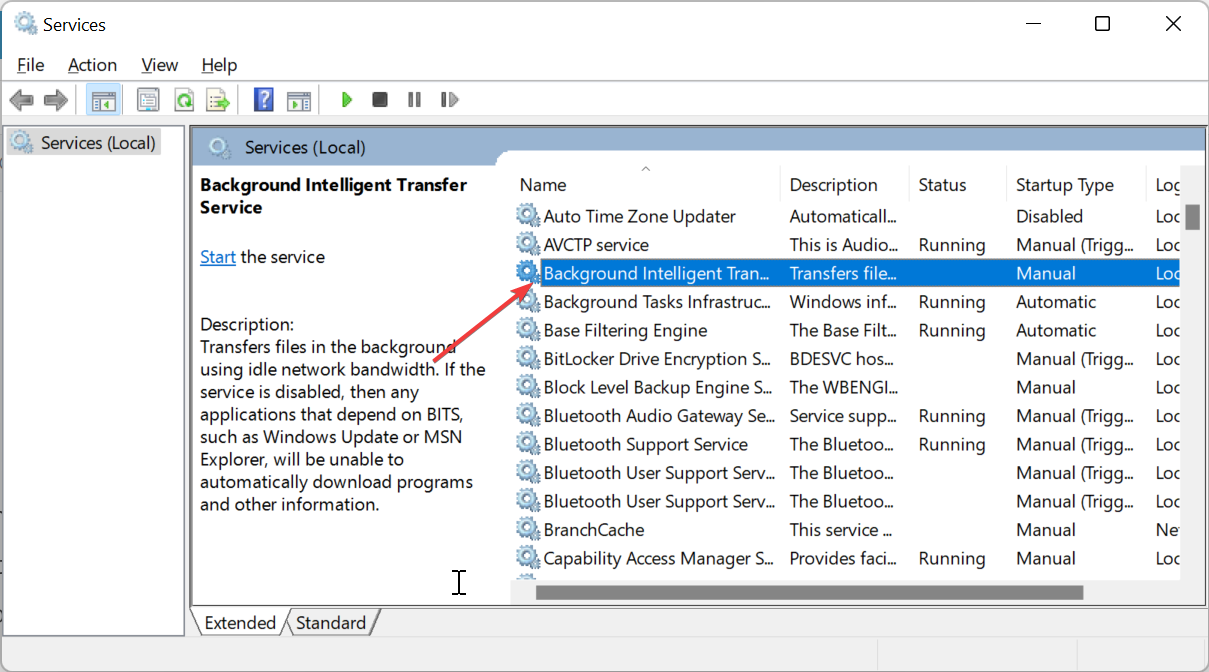Viewport: 1209px width, 672px height.
Task: Switch to the Standard tab
Action: coord(331,623)
